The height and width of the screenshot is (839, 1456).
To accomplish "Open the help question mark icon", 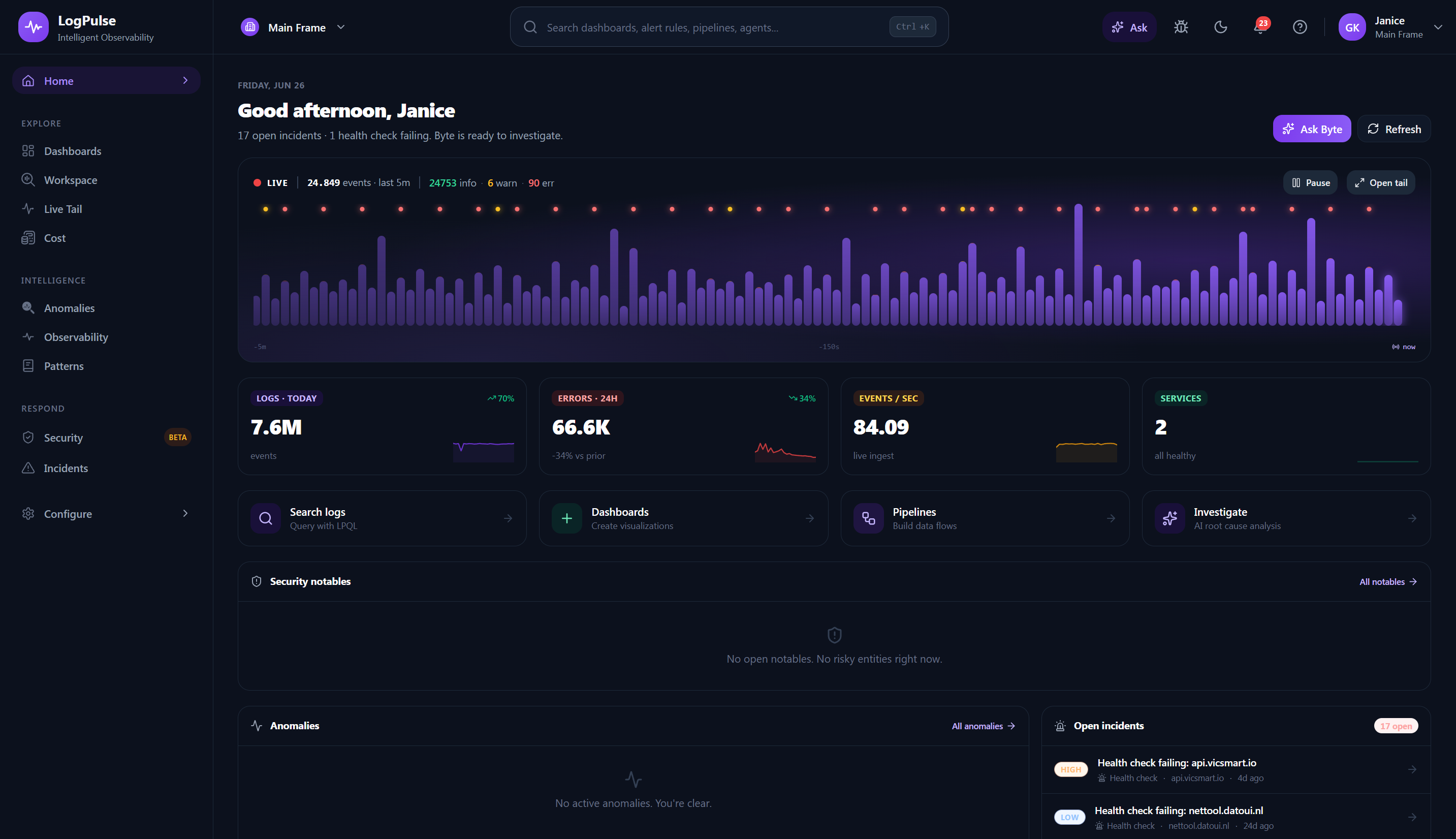I will pyautogui.click(x=1300, y=27).
